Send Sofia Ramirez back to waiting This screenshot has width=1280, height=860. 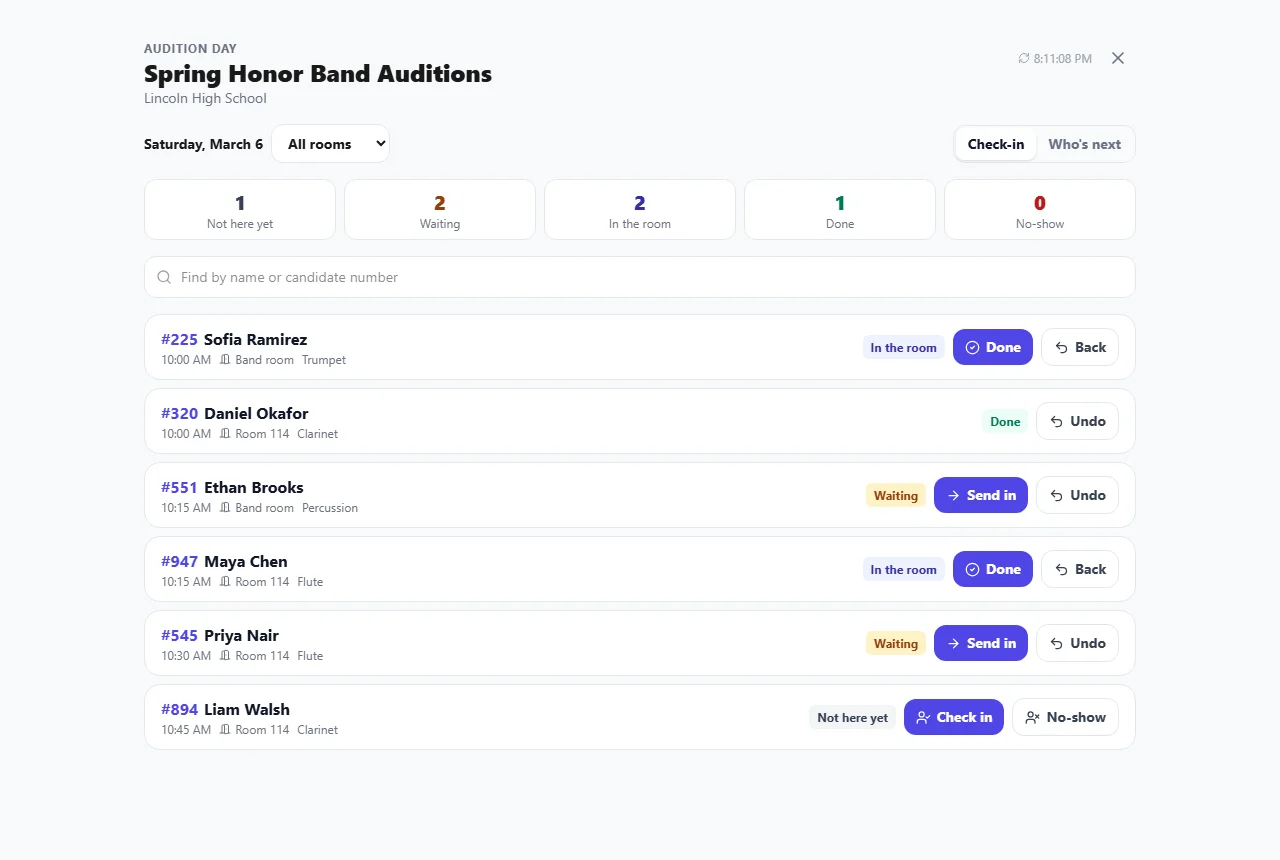1080,347
